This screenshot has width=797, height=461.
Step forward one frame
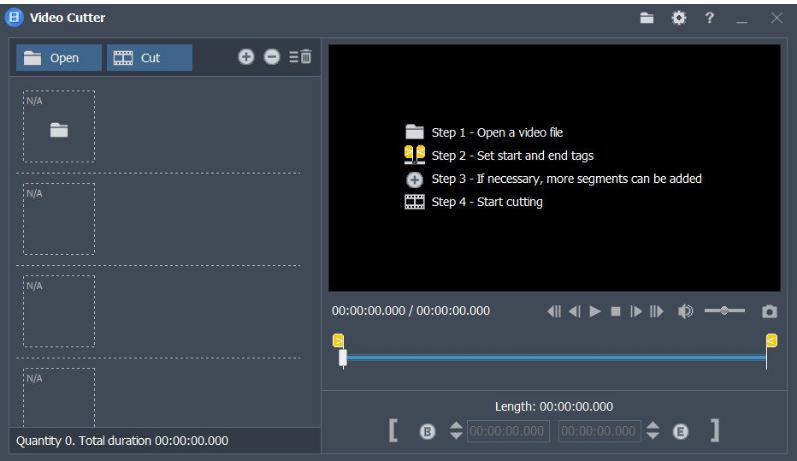[x=636, y=311]
